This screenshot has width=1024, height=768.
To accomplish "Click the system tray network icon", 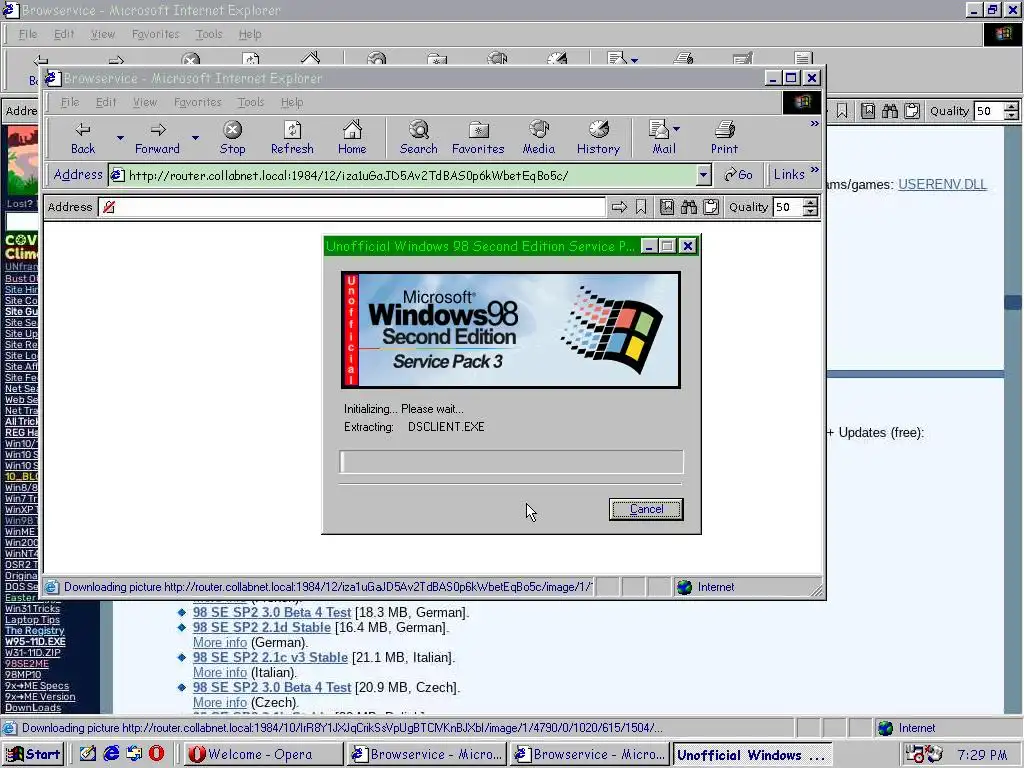I will pos(914,754).
